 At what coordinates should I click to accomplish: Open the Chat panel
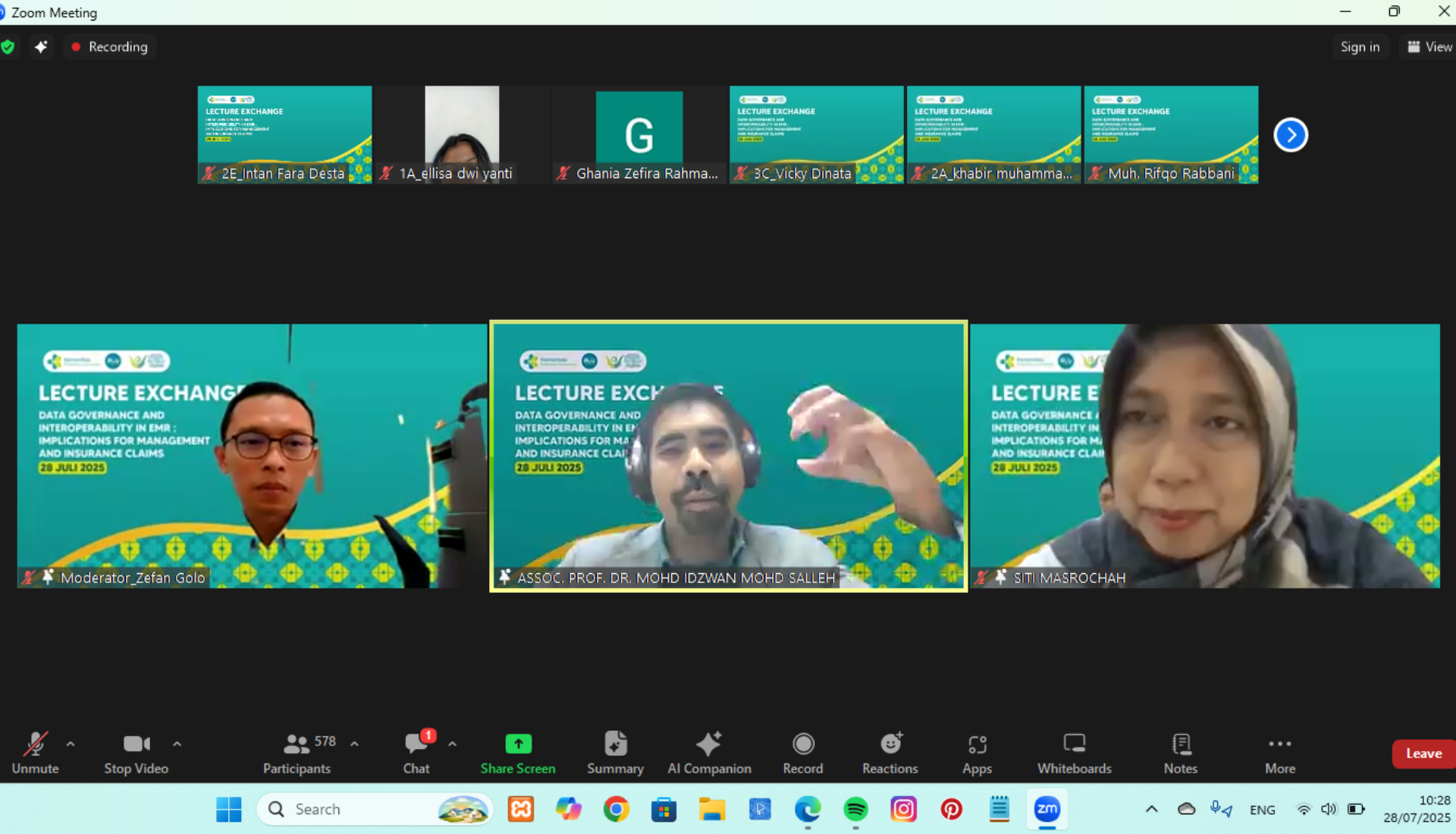pyautogui.click(x=416, y=753)
